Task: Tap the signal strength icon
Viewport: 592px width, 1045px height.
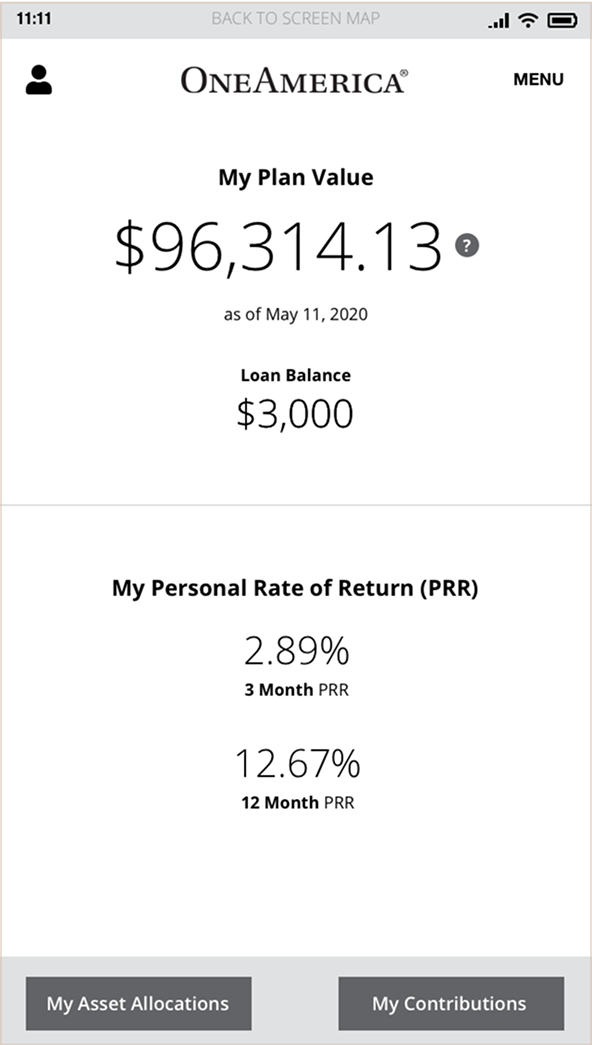Action: tap(499, 20)
